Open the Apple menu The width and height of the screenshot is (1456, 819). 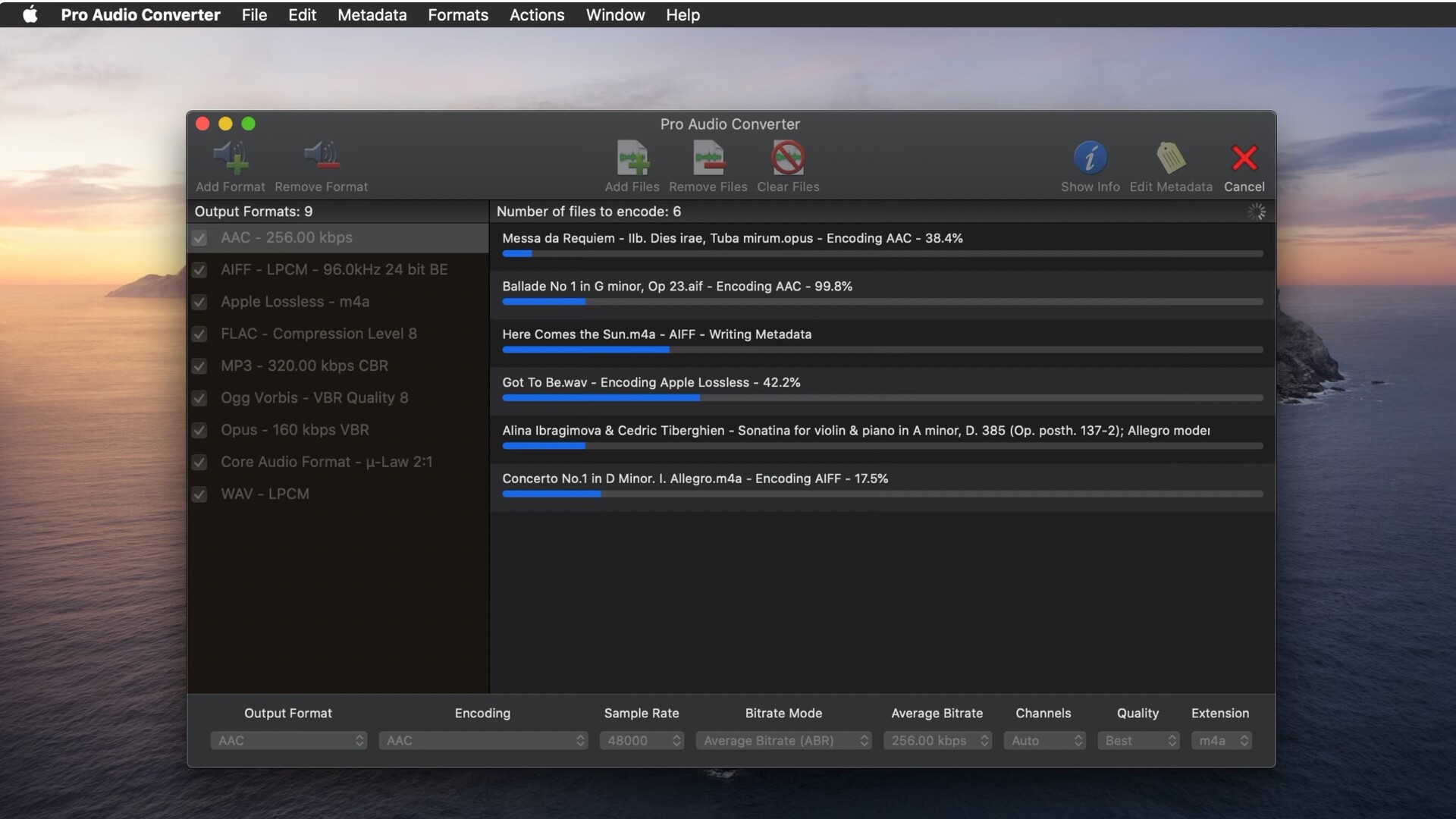(30, 14)
